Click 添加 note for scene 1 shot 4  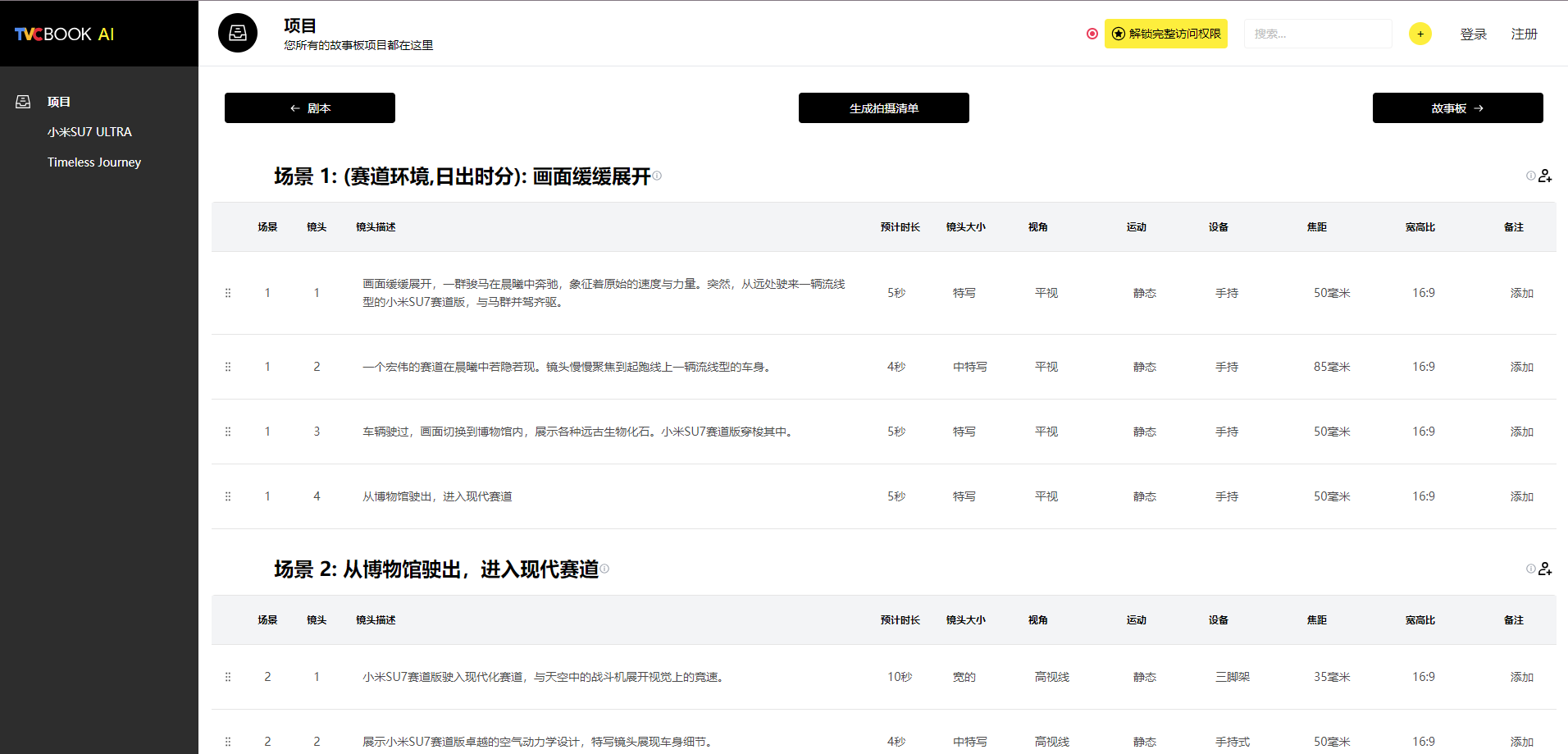pos(1522,496)
